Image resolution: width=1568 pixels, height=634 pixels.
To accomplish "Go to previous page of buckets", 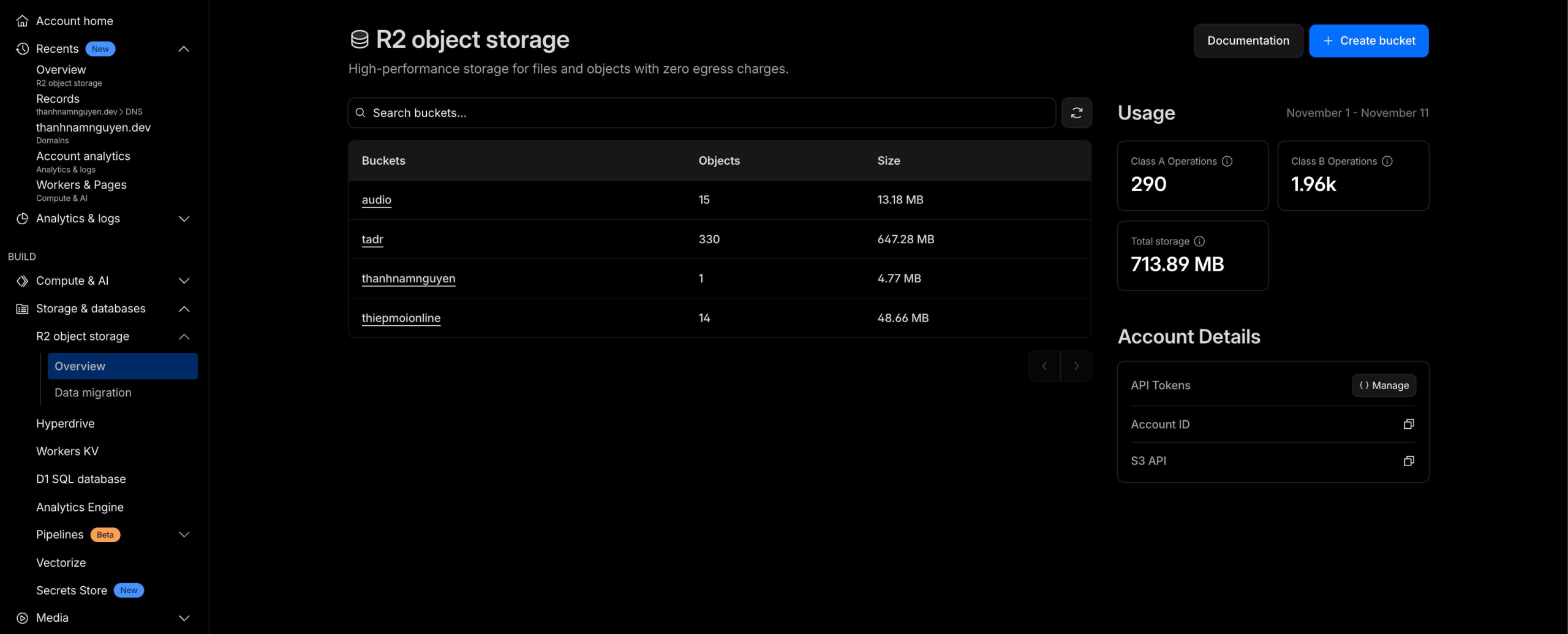I will click(1044, 366).
